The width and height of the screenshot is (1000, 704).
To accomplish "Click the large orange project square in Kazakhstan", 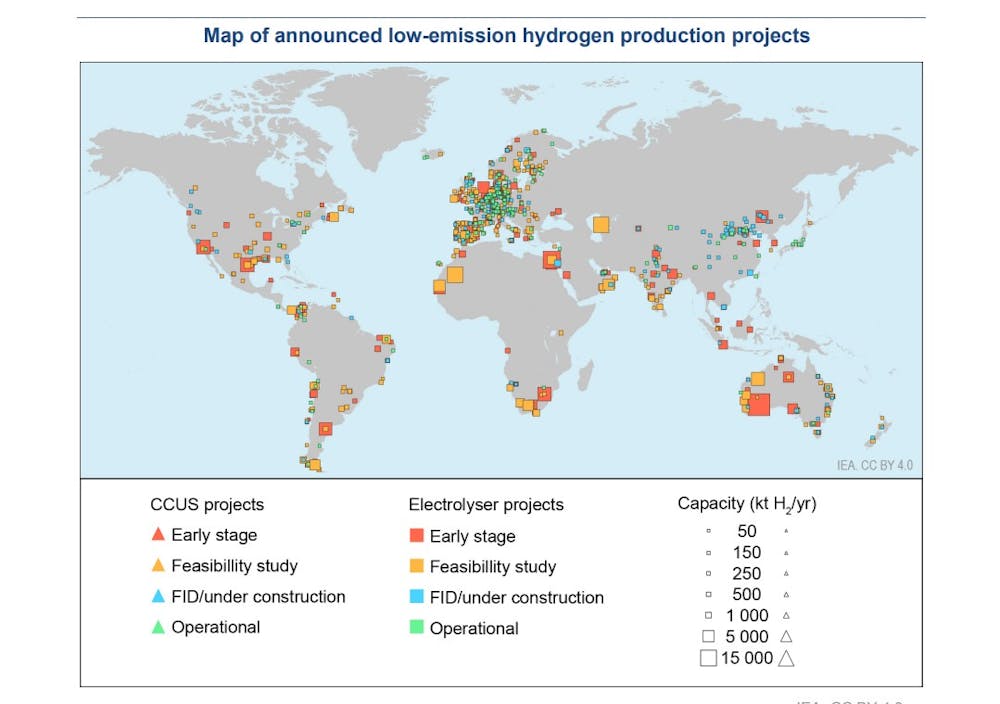I will point(601,224).
